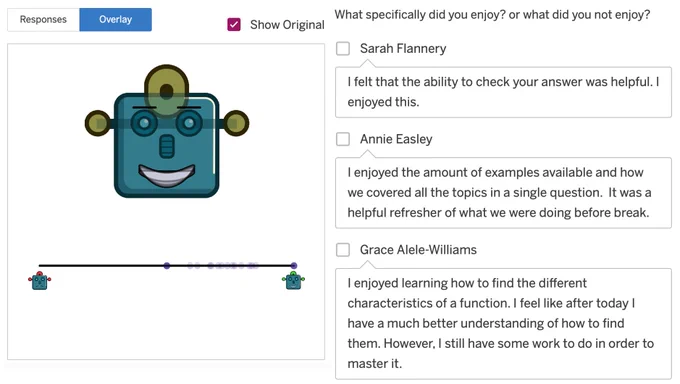The width and height of the screenshot is (680, 384).
Task: Click Grace Alele-Williams's response text
Action: 503,324
